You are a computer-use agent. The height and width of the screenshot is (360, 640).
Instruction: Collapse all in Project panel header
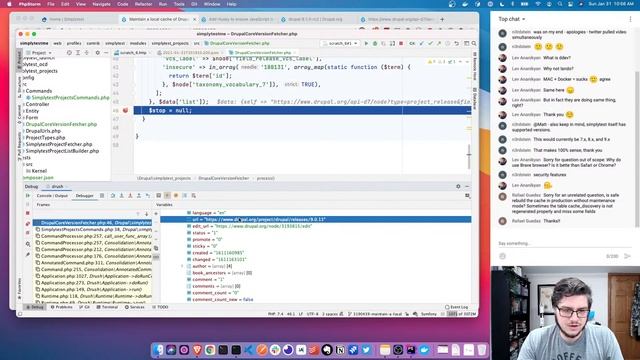coord(87,53)
